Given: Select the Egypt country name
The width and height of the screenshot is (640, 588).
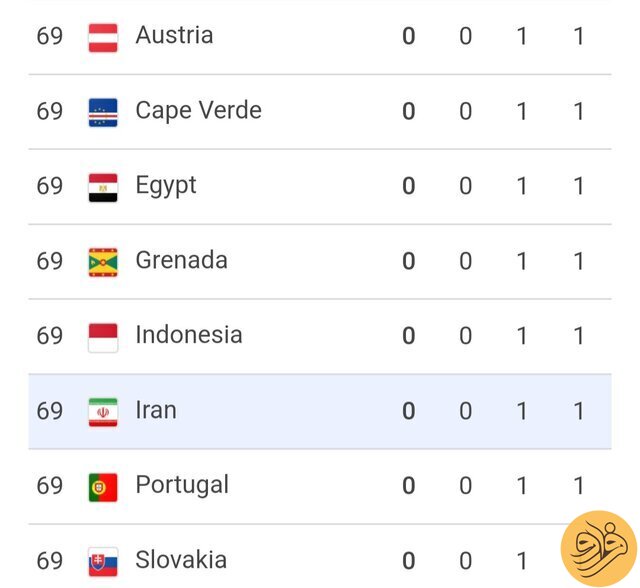Looking at the screenshot, I should click(166, 186).
